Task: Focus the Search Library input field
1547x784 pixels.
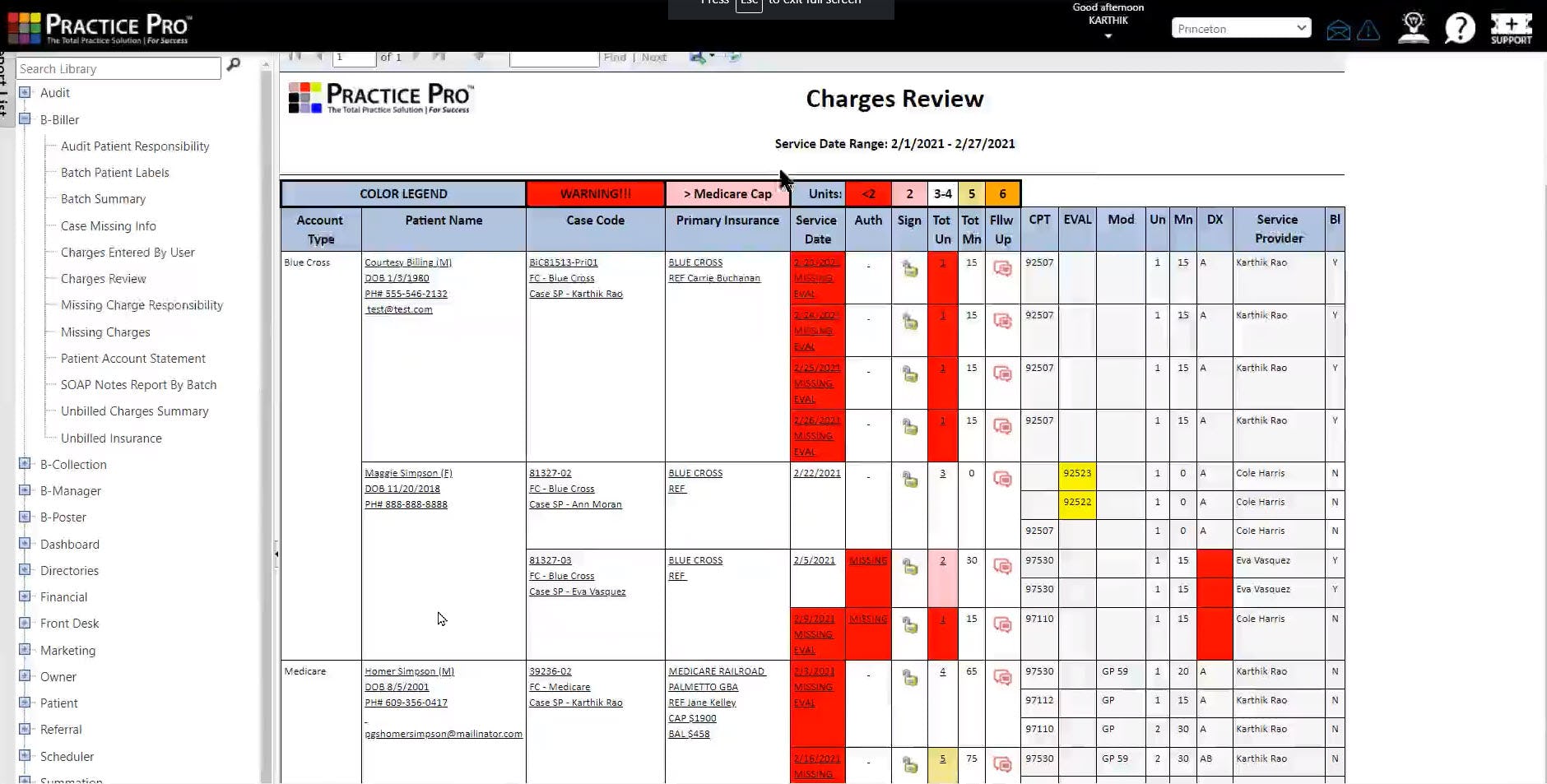Action: tap(118, 68)
